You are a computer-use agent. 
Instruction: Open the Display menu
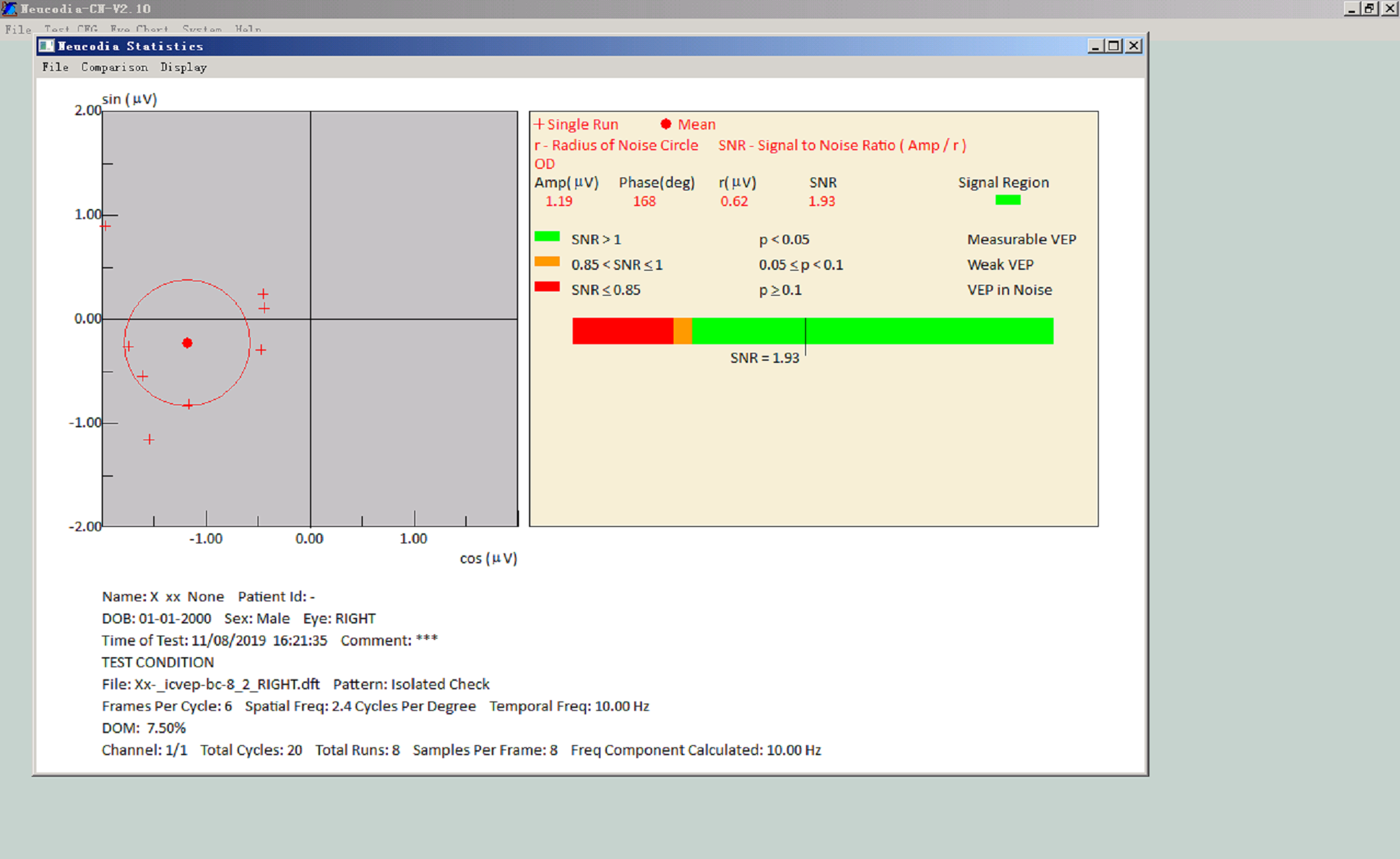[x=183, y=67]
